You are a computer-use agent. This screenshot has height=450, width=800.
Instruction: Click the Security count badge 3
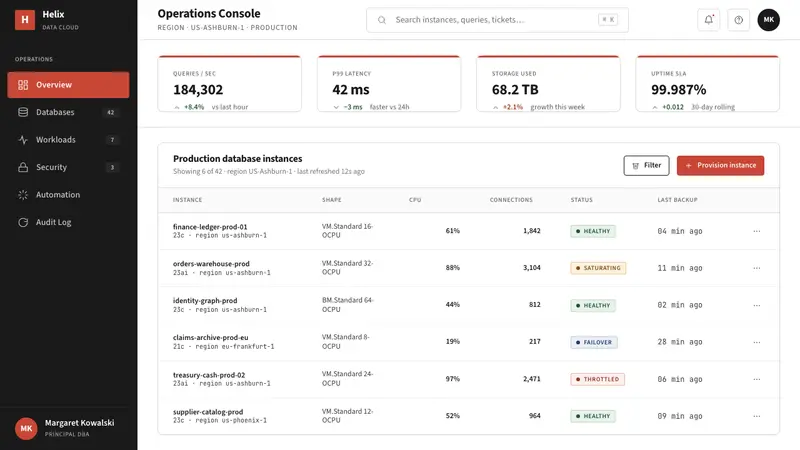point(112,167)
